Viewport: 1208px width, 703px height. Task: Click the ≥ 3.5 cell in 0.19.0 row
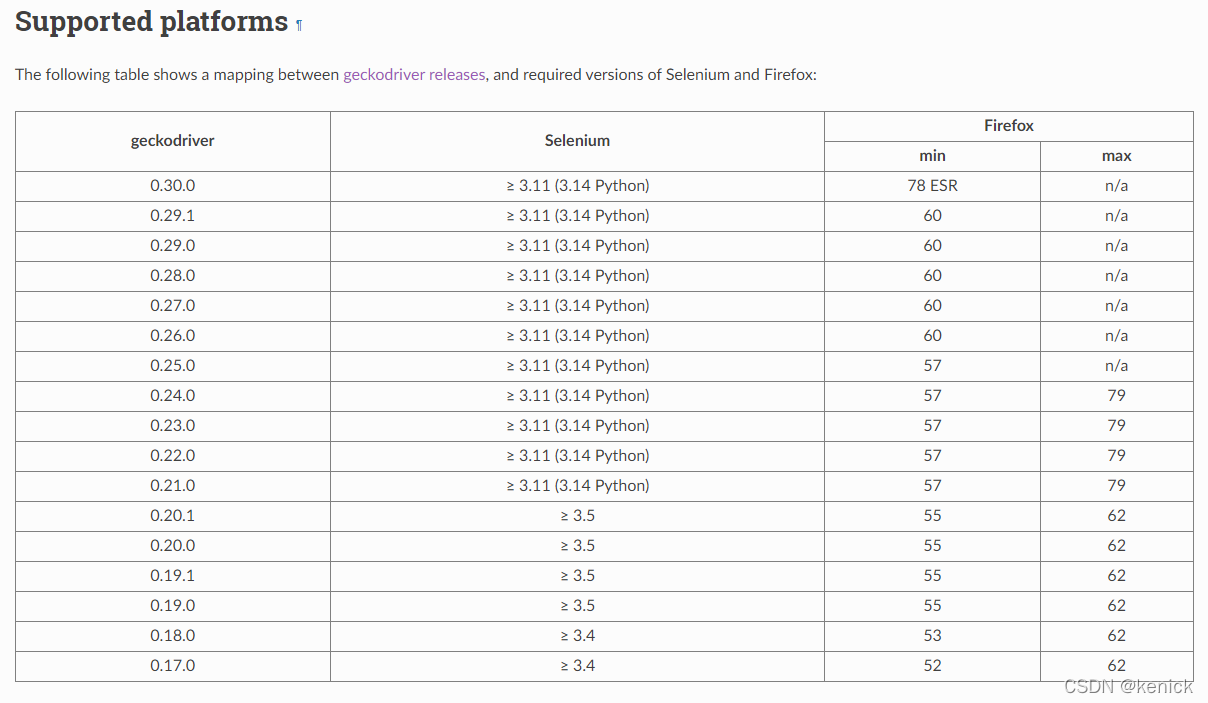pyautogui.click(x=577, y=606)
